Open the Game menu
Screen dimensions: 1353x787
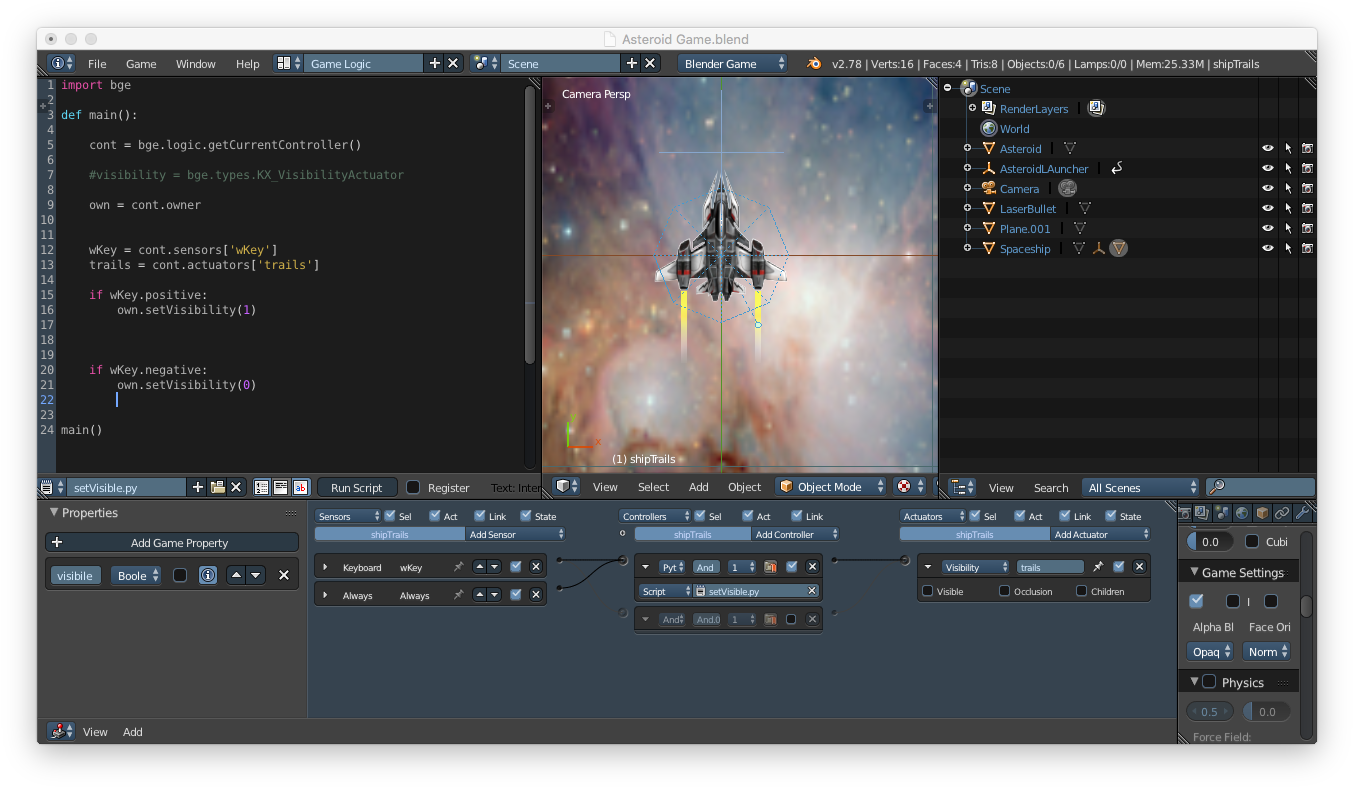coord(140,63)
